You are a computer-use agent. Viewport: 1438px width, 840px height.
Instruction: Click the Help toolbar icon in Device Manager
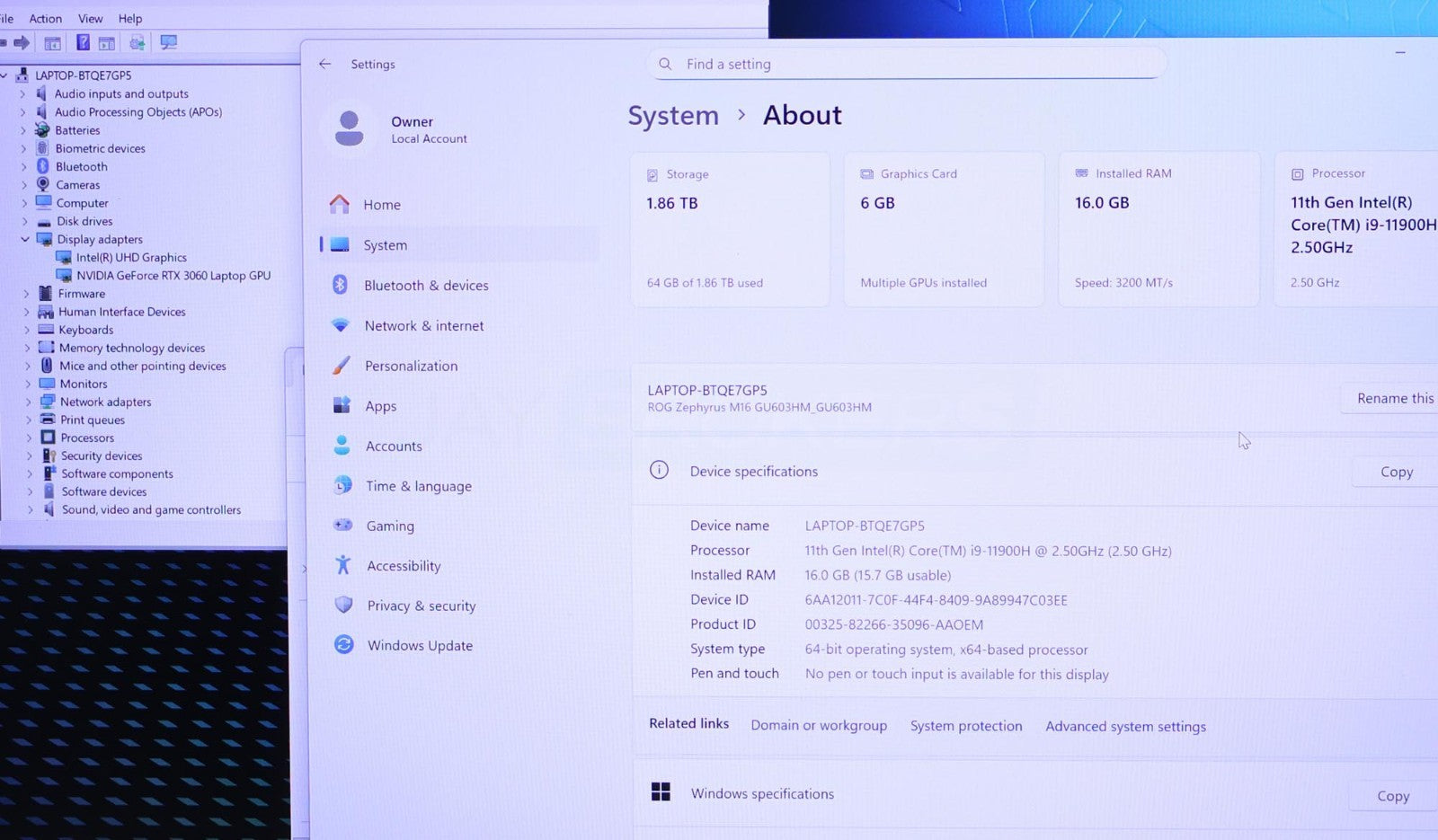pos(83,42)
